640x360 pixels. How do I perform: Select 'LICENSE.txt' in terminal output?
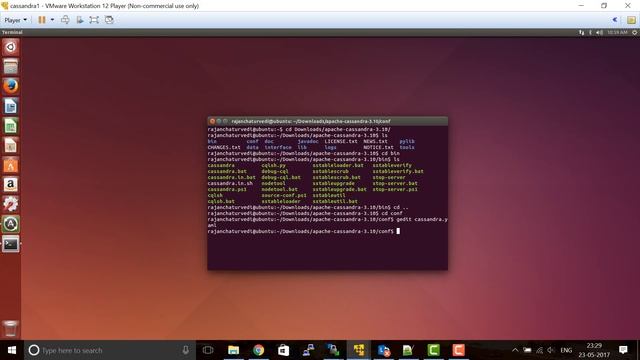click(341, 141)
